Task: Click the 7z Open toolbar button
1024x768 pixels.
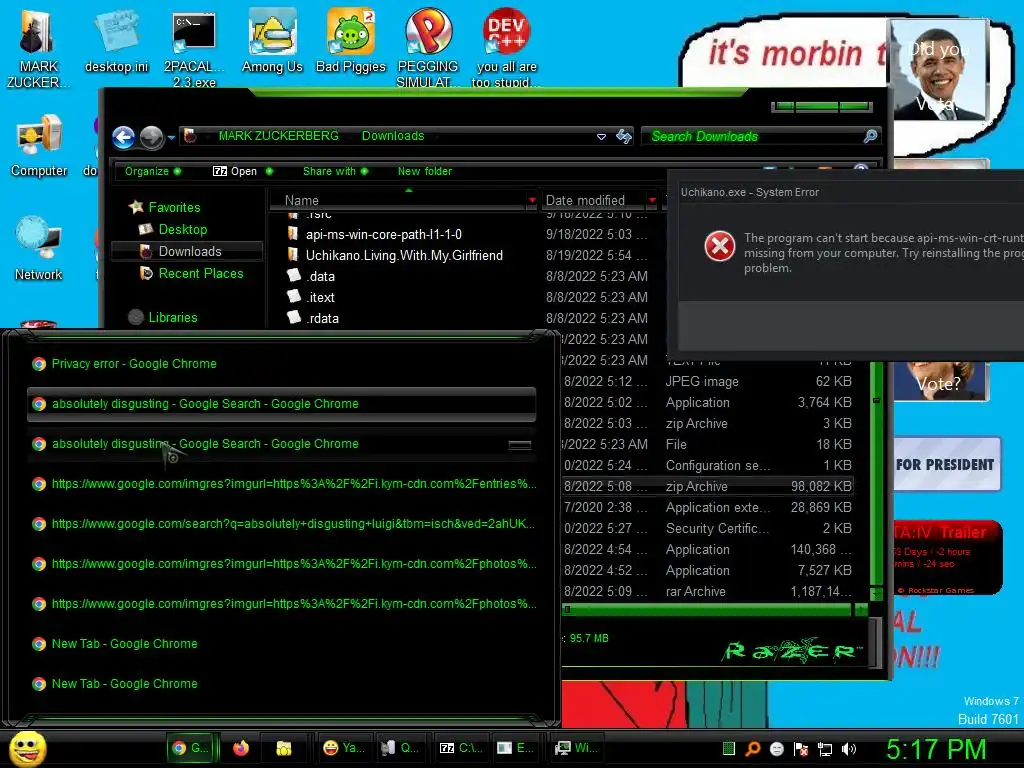Action: click(235, 171)
